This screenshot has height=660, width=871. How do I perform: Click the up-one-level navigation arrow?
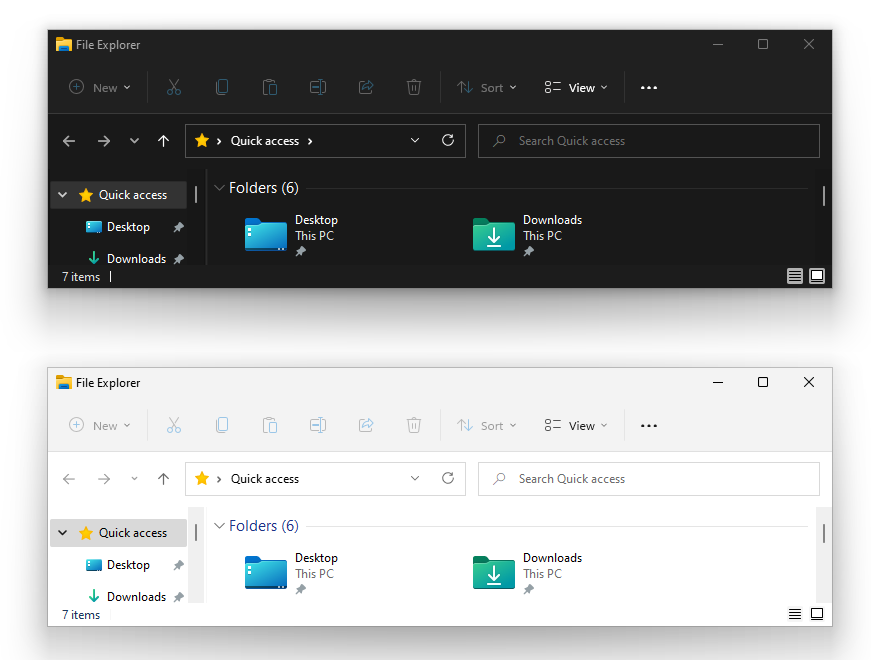pos(163,140)
